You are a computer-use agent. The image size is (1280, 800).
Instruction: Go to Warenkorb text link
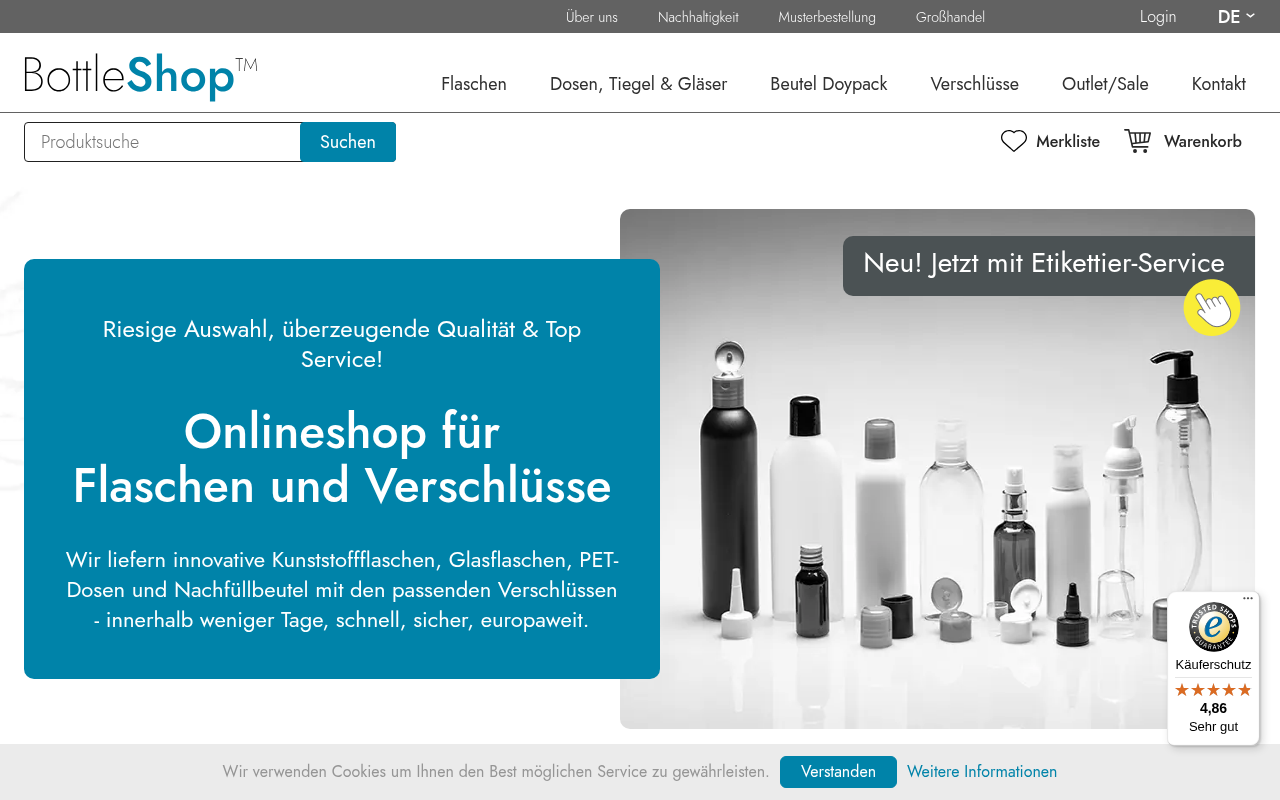tap(1203, 142)
